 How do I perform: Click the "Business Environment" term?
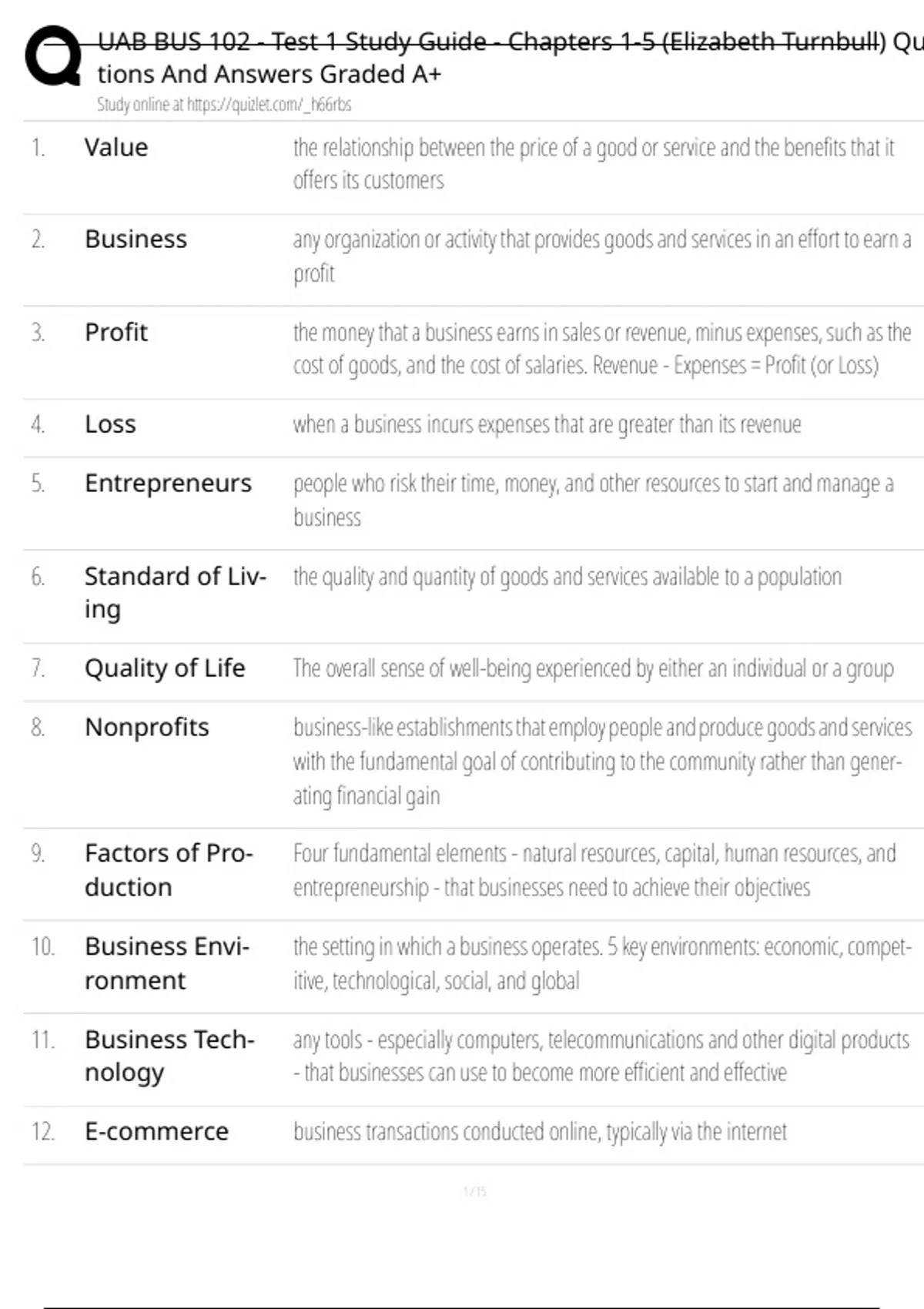[167, 962]
